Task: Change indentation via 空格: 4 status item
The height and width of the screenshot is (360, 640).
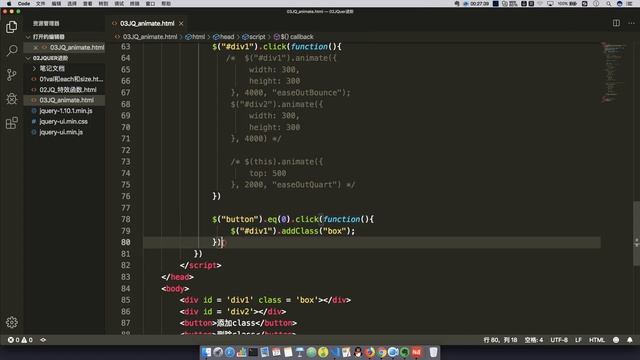Action: [x=533, y=340]
